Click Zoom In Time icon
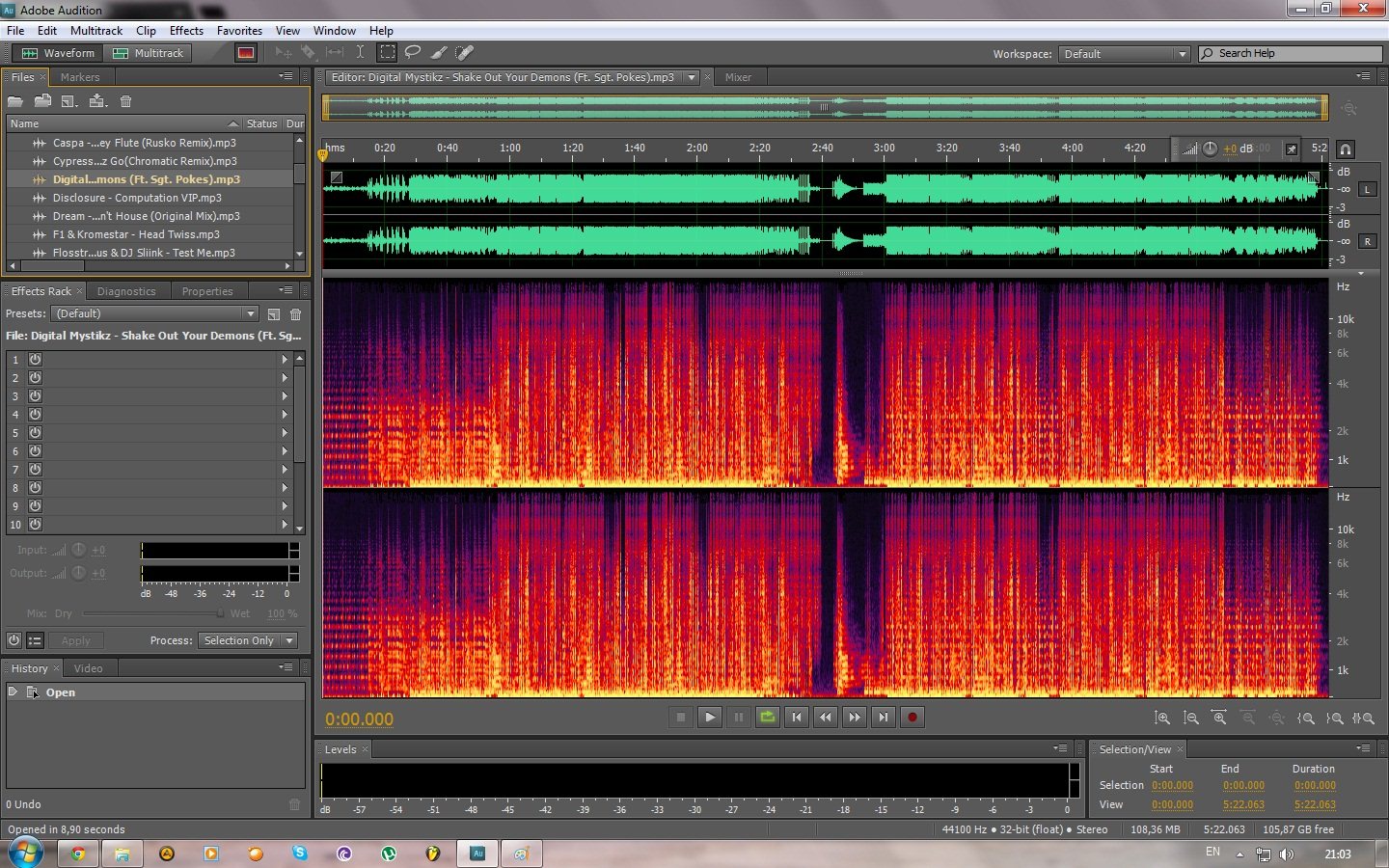Screen dimensions: 1389x868 pyautogui.click(x=1219, y=719)
